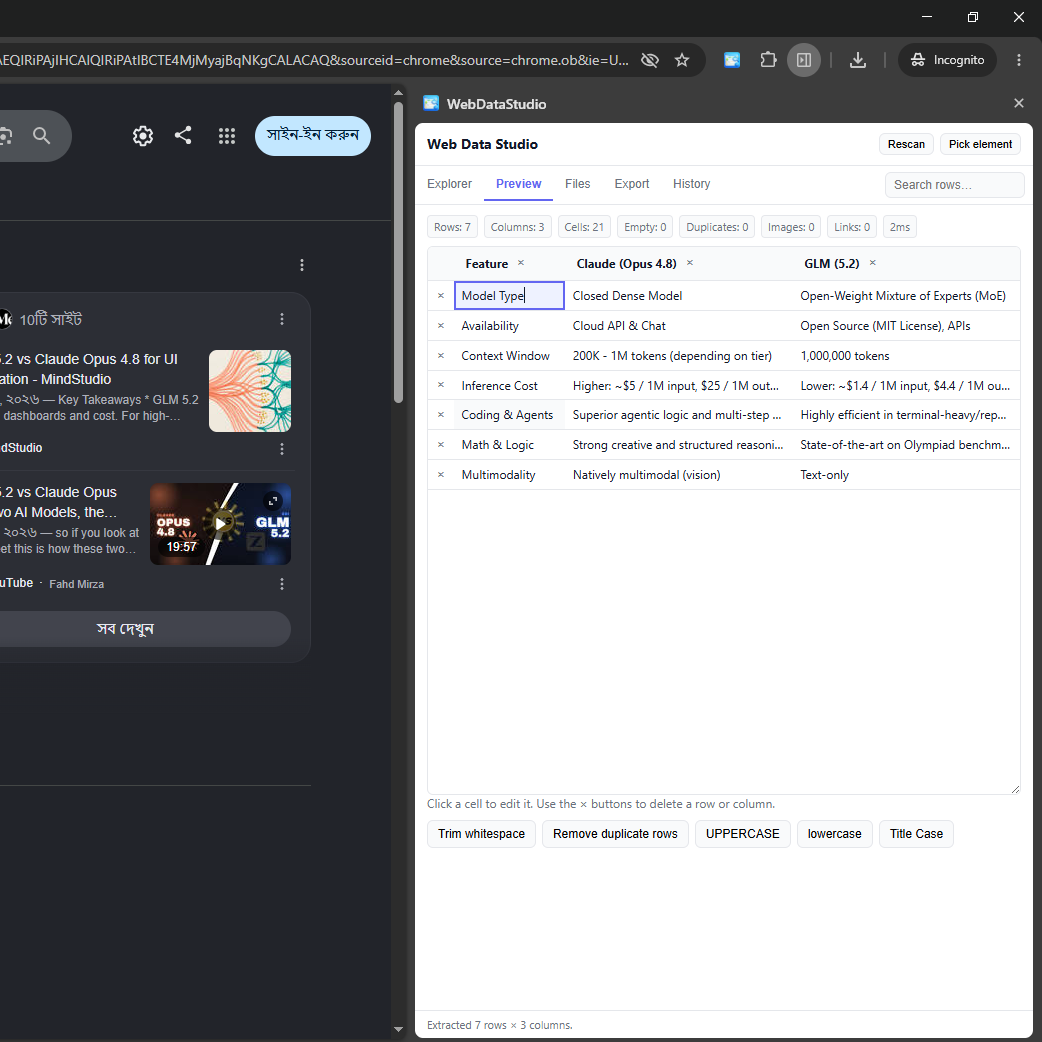Play the Opus 4.8 vs GLM 5.2 video
Image resolution: width=1042 pixels, height=1042 pixels.
coord(220,524)
